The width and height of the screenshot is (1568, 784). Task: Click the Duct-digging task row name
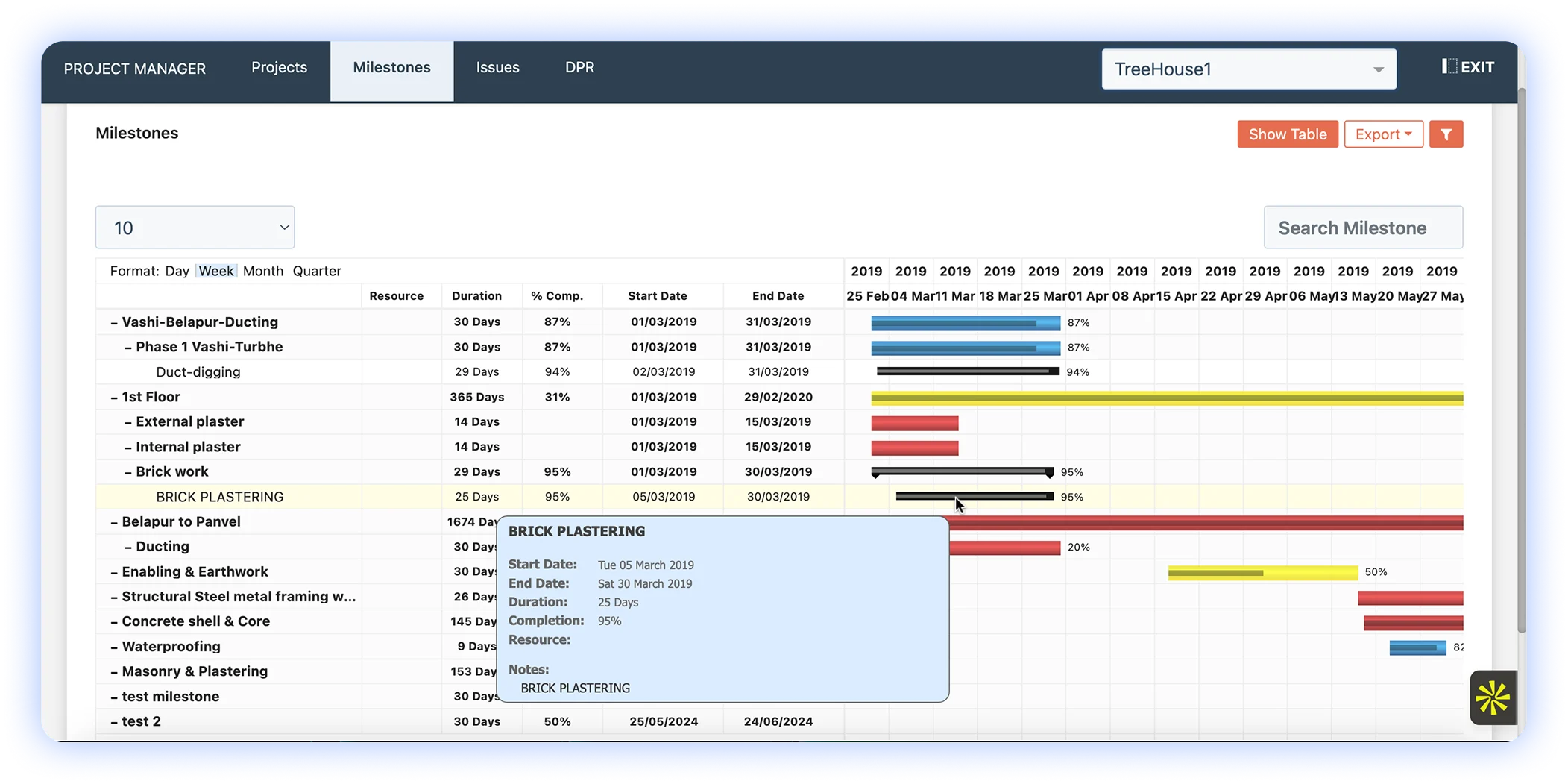click(198, 371)
